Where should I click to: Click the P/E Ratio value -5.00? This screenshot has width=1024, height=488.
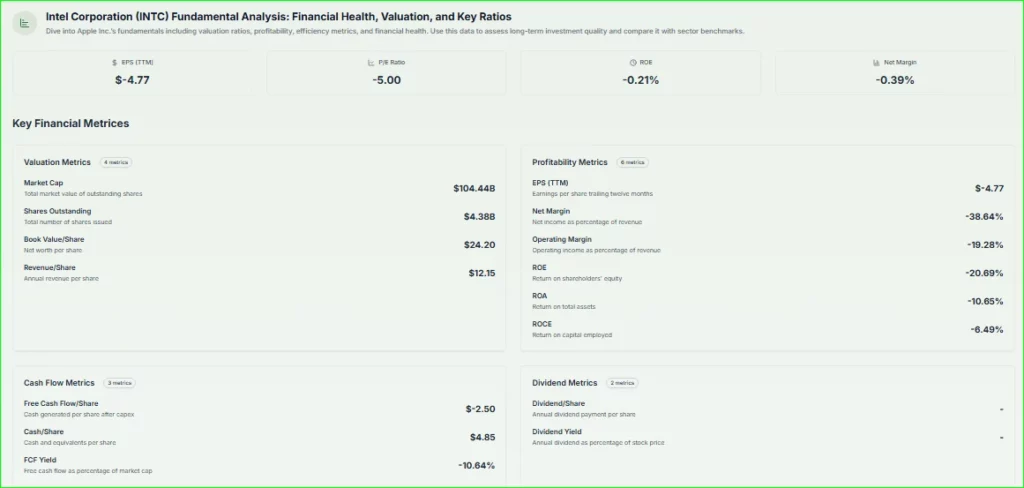pos(386,80)
